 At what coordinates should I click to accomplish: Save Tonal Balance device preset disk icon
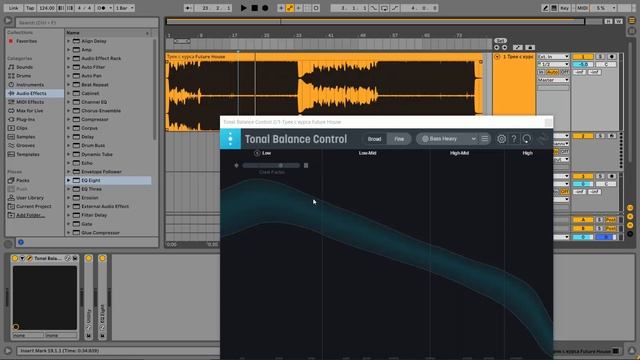pyautogui.click(x=75, y=258)
